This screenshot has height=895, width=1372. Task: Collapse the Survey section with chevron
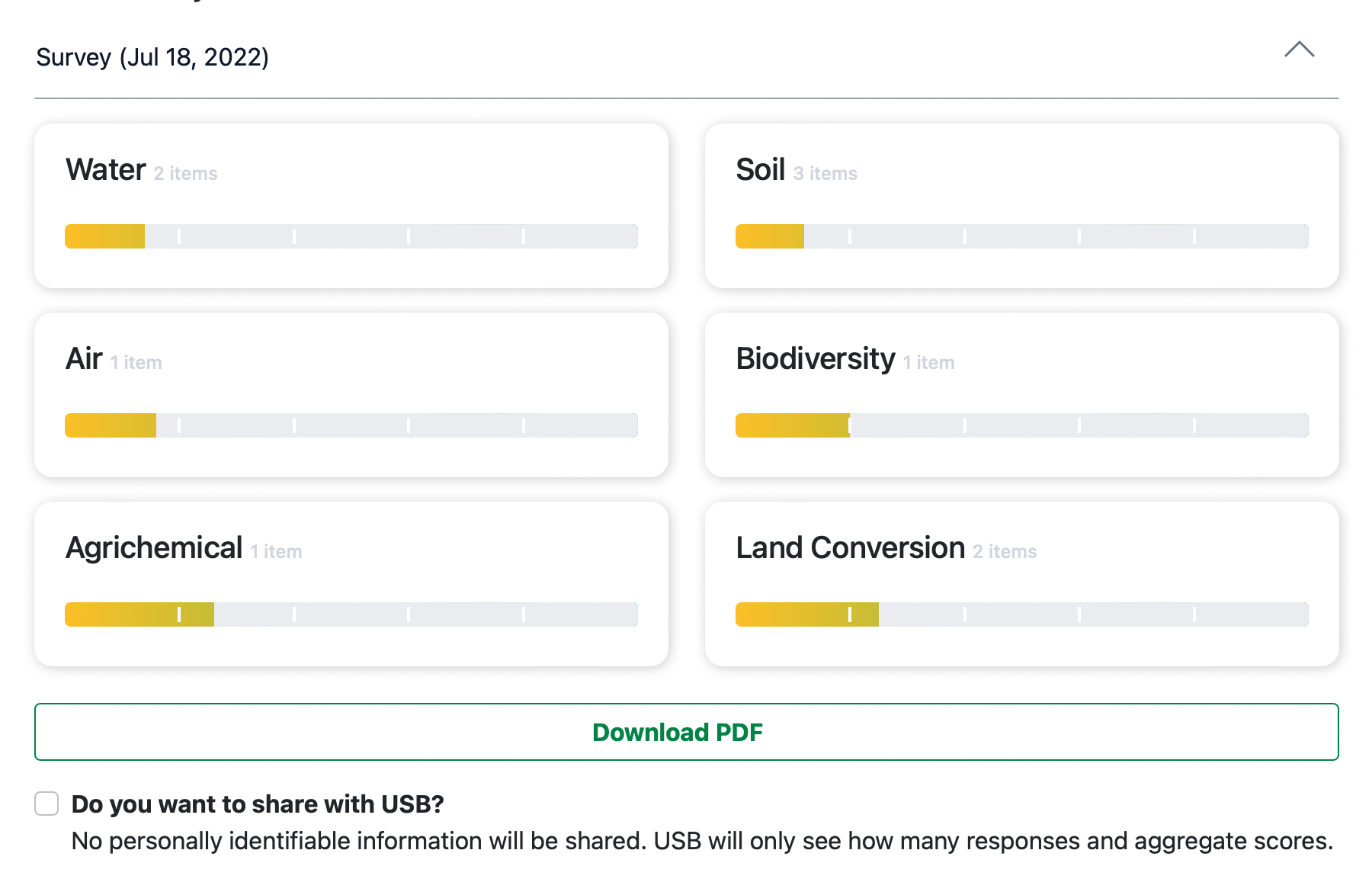pyautogui.click(x=1299, y=50)
